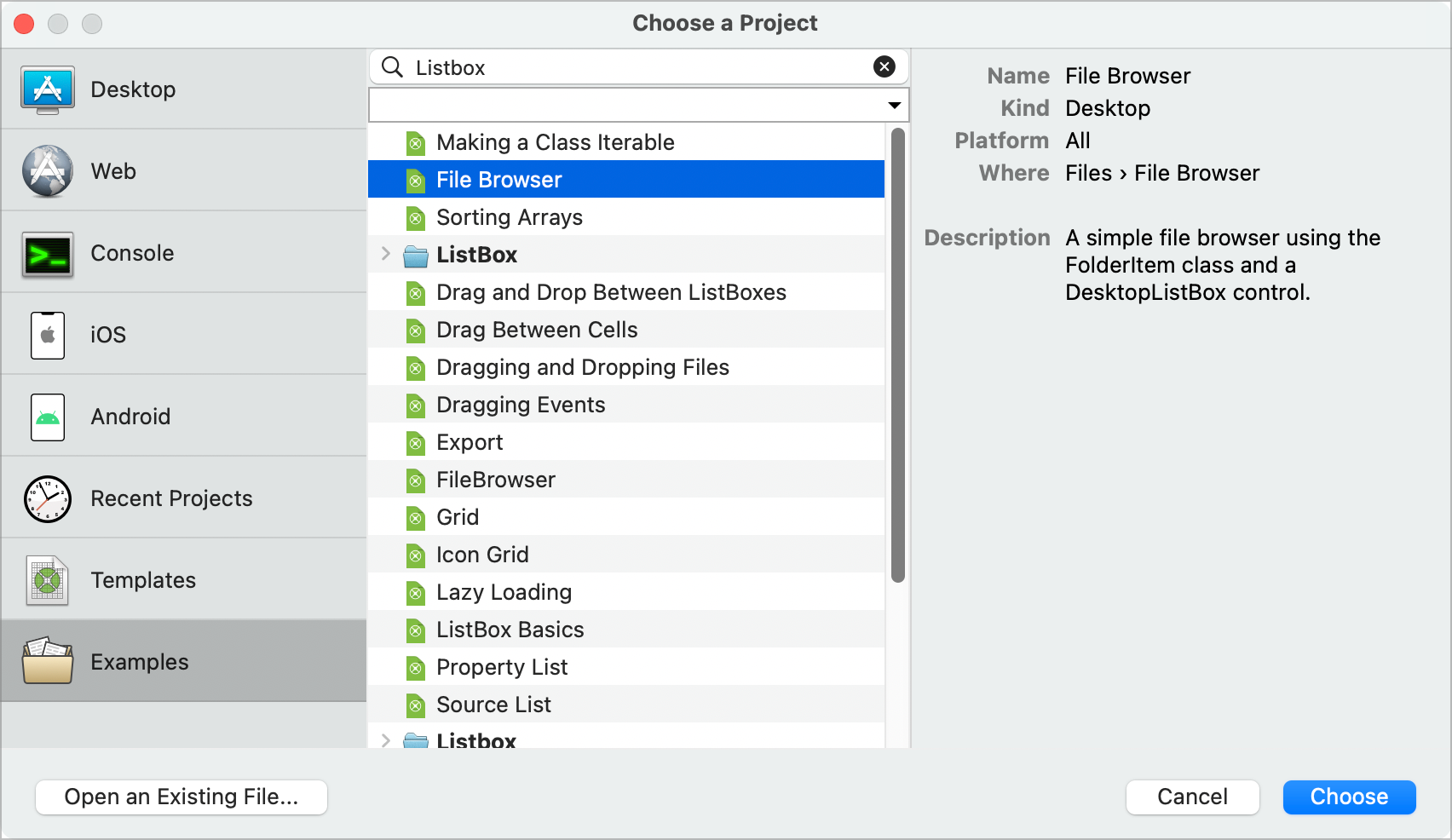Expand the bottom Listbox folder

pos(386,739)
